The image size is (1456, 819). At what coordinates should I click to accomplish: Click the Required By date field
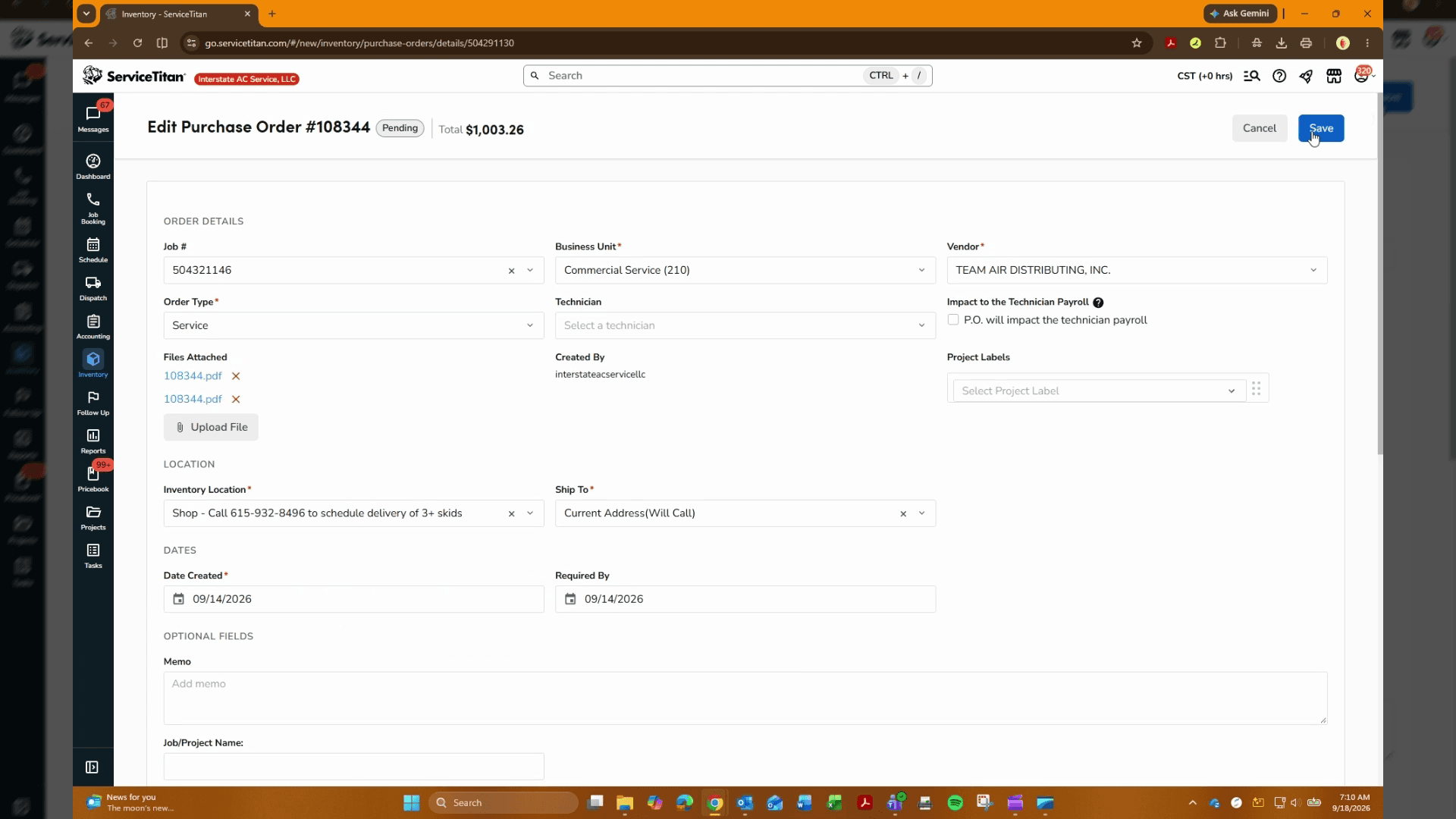pyautogui.click(x=745, y=599)
